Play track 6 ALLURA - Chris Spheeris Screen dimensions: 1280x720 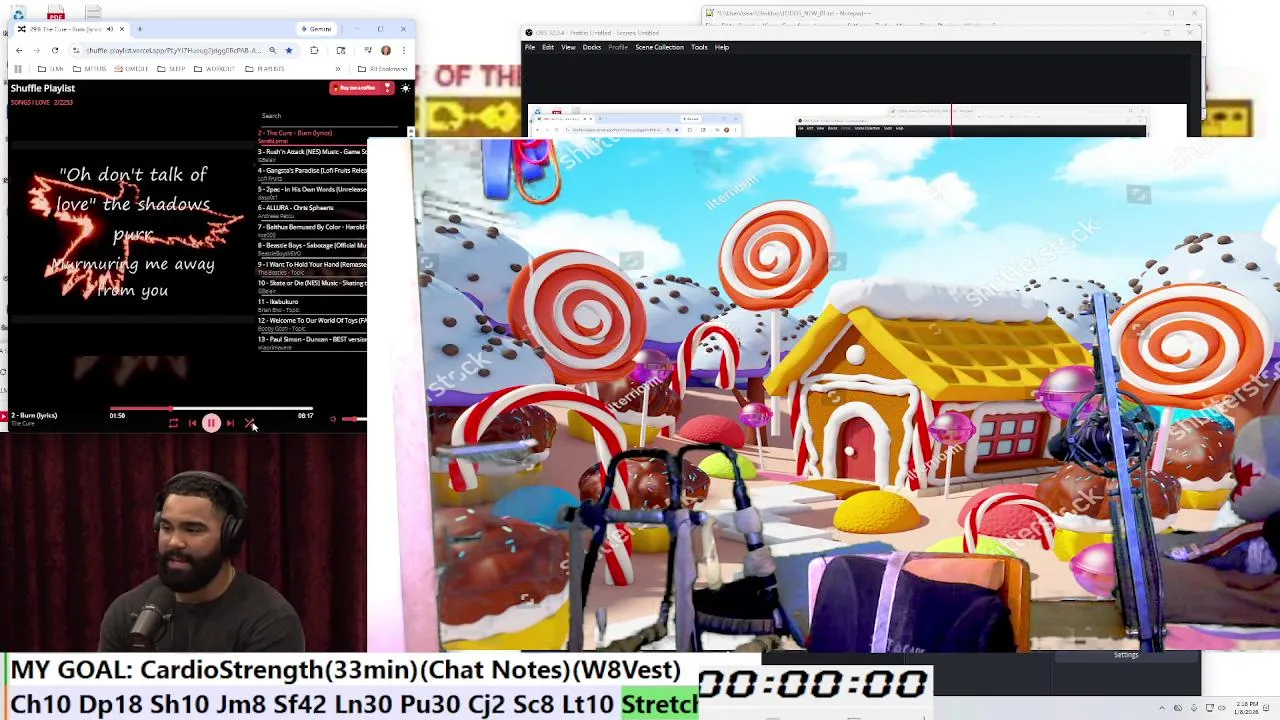coord(312,211)
